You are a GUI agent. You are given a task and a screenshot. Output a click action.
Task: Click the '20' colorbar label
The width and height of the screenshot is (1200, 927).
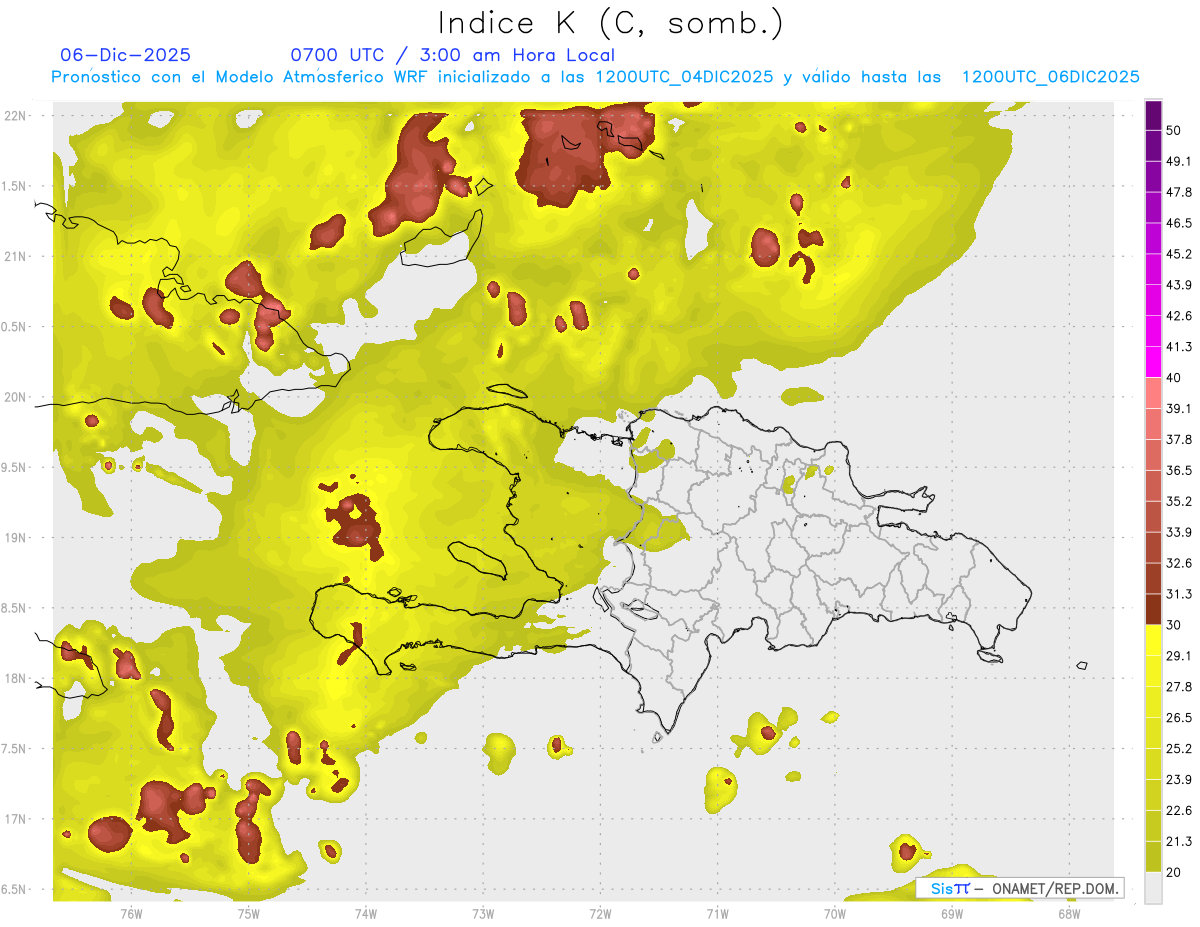pos(1174,873)
